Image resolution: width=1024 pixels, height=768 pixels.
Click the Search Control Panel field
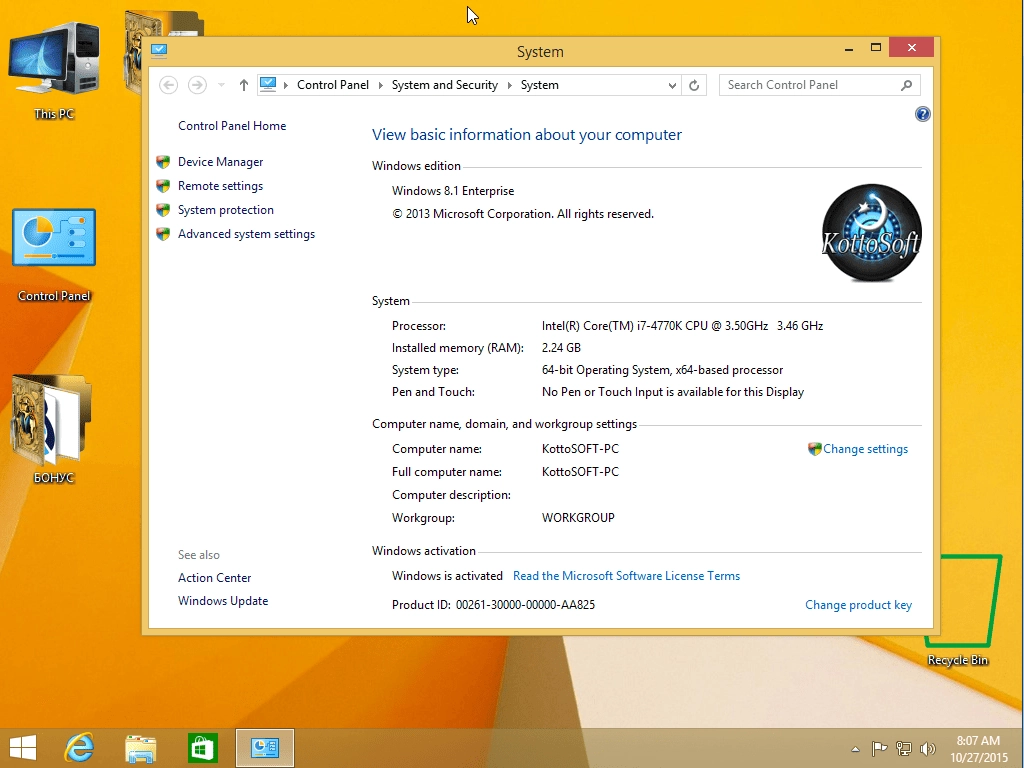pyautogui.click(x=820, y=85)
